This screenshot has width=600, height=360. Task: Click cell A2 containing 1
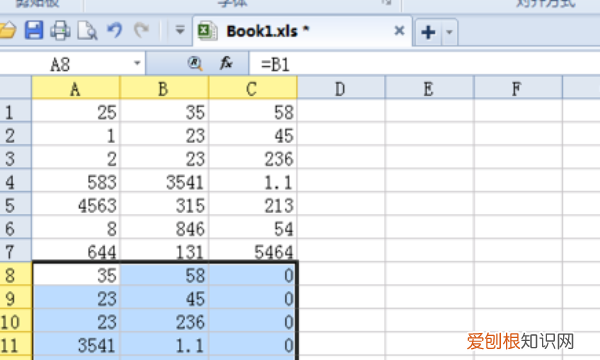pyautogui.click(x=76, y=134)
